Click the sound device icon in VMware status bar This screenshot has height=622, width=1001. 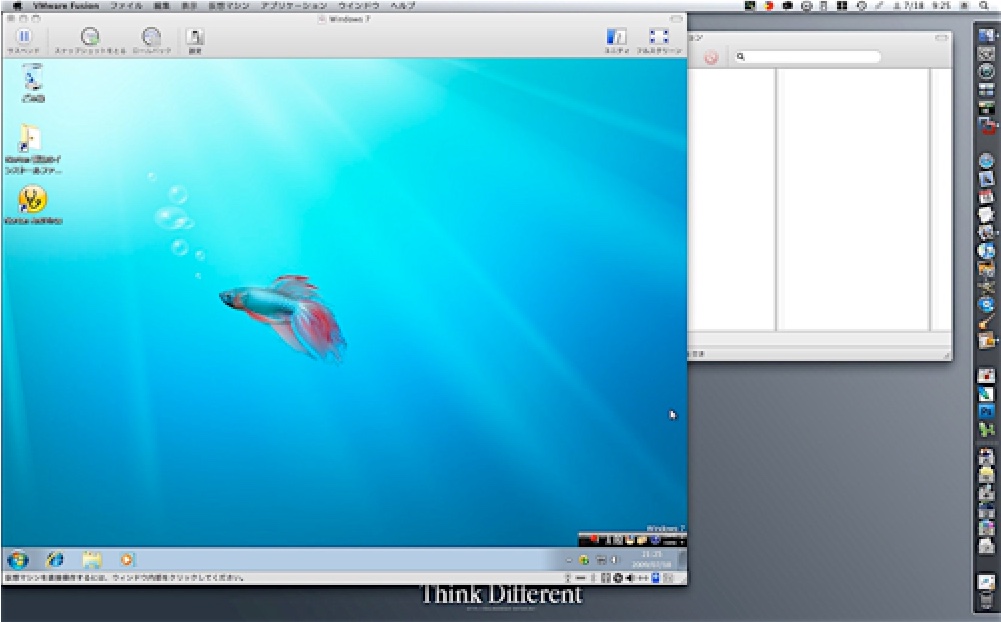tap(629, 578)
